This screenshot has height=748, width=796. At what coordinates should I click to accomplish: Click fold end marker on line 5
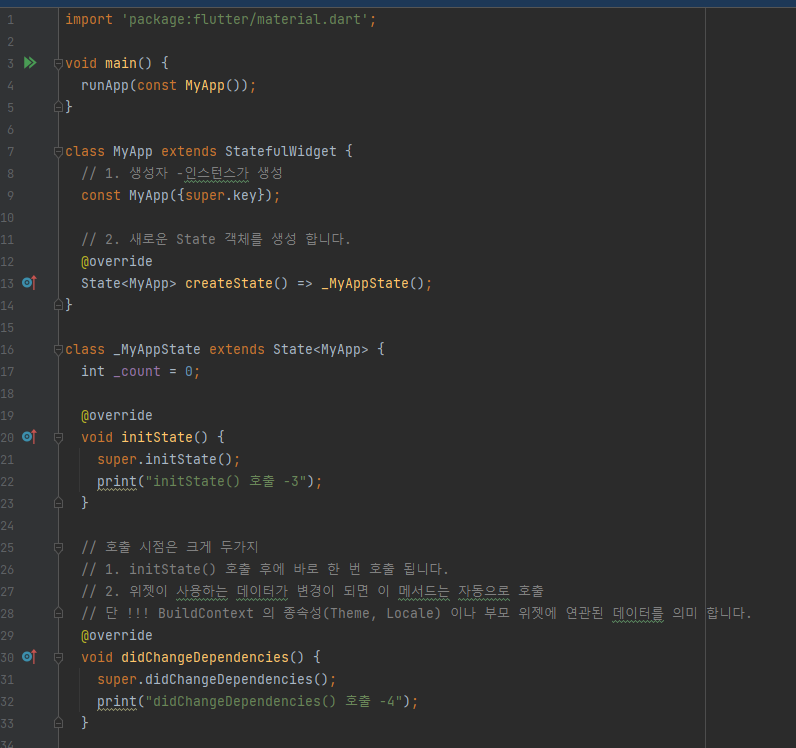(x=58, y=107)
